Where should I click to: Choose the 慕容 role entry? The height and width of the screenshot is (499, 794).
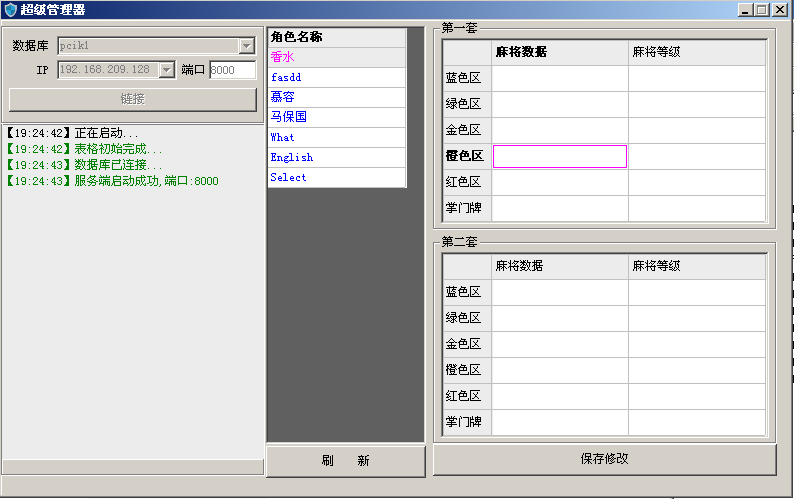click(x=336, y=97)
